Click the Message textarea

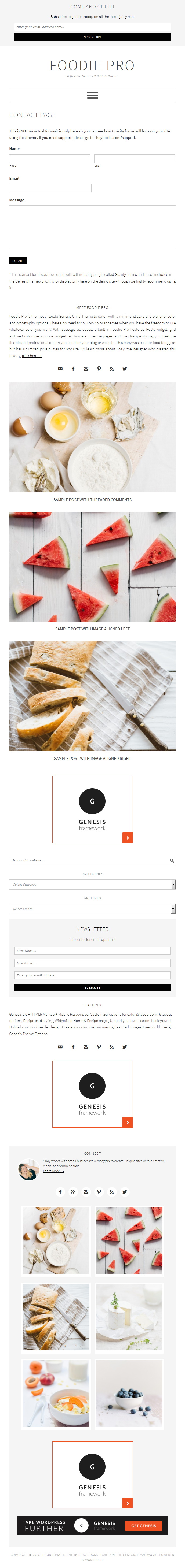(92, 226)
